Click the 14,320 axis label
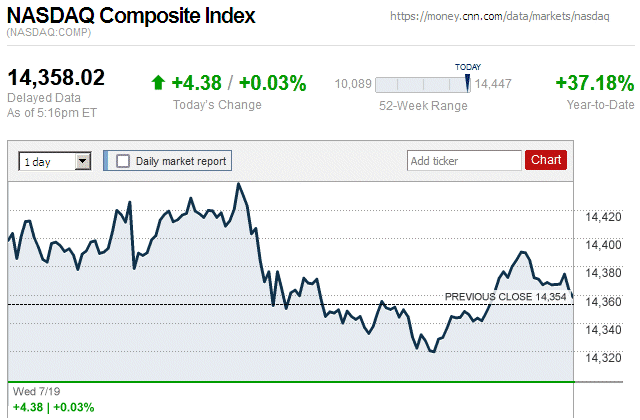The height and width of the screenshot is (420, 640). (601, 357)
